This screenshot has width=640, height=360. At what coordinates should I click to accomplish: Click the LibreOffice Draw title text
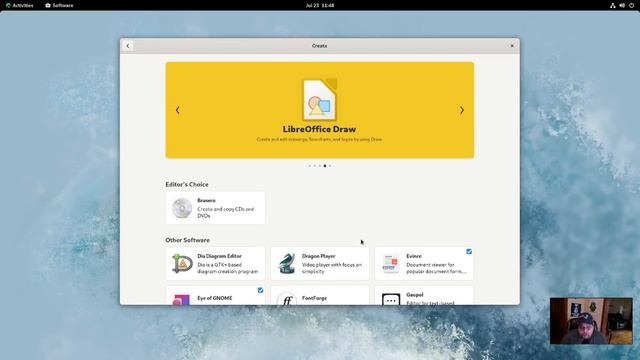pos(320,129)
